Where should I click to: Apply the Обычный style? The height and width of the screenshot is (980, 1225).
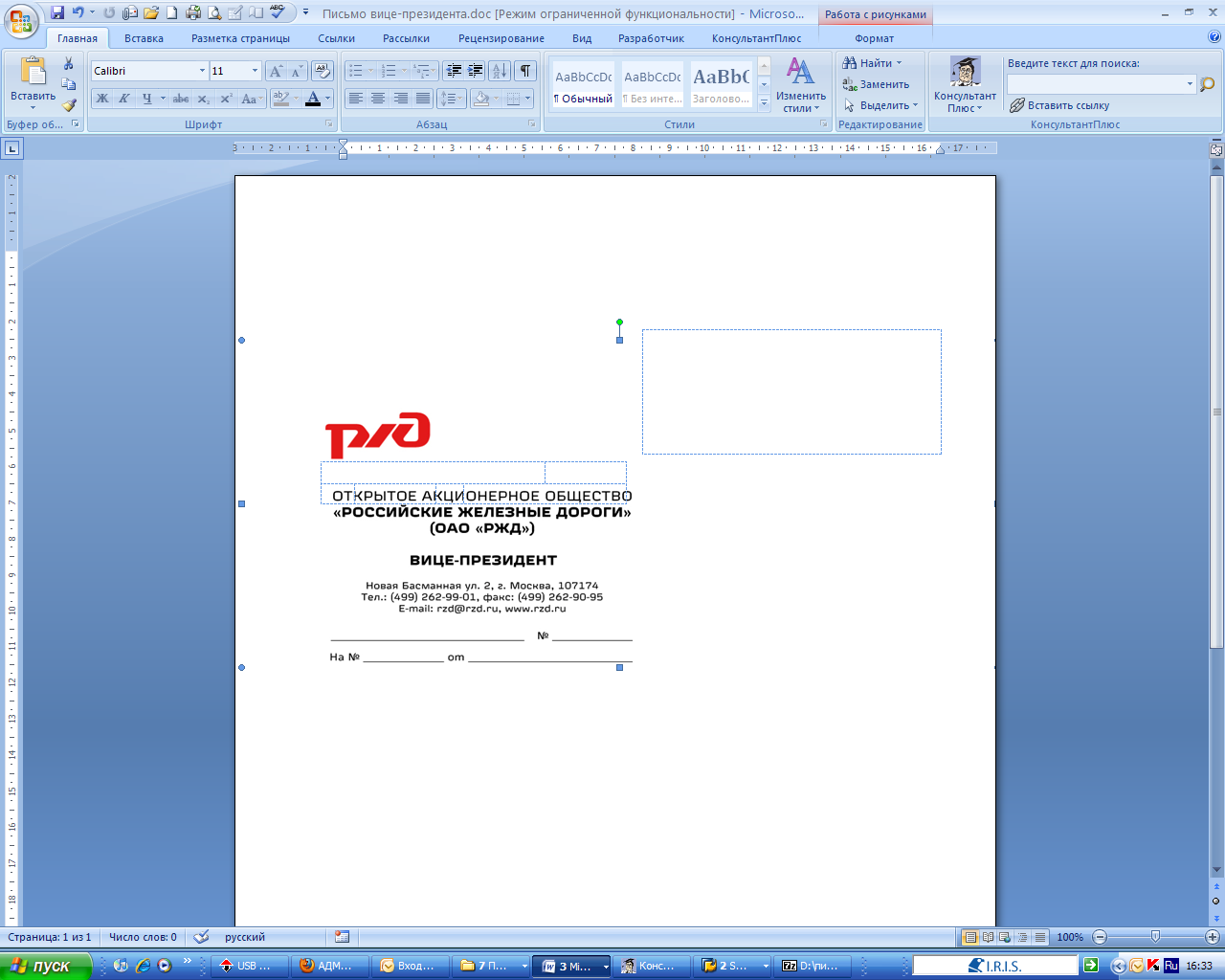584,86
